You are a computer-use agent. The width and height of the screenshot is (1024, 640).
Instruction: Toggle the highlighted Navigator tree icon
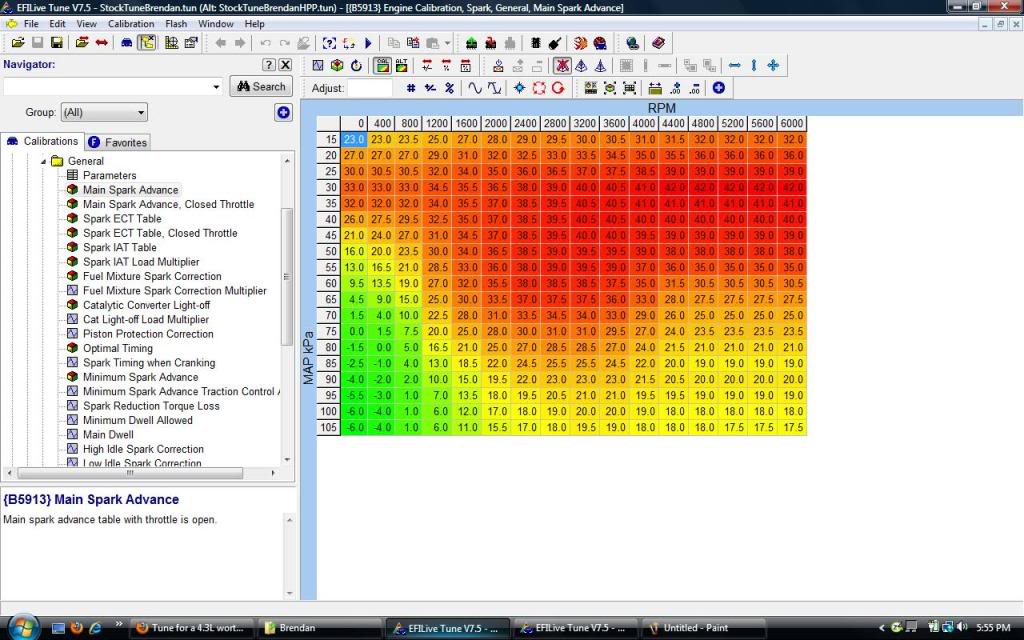coord(148,43)
